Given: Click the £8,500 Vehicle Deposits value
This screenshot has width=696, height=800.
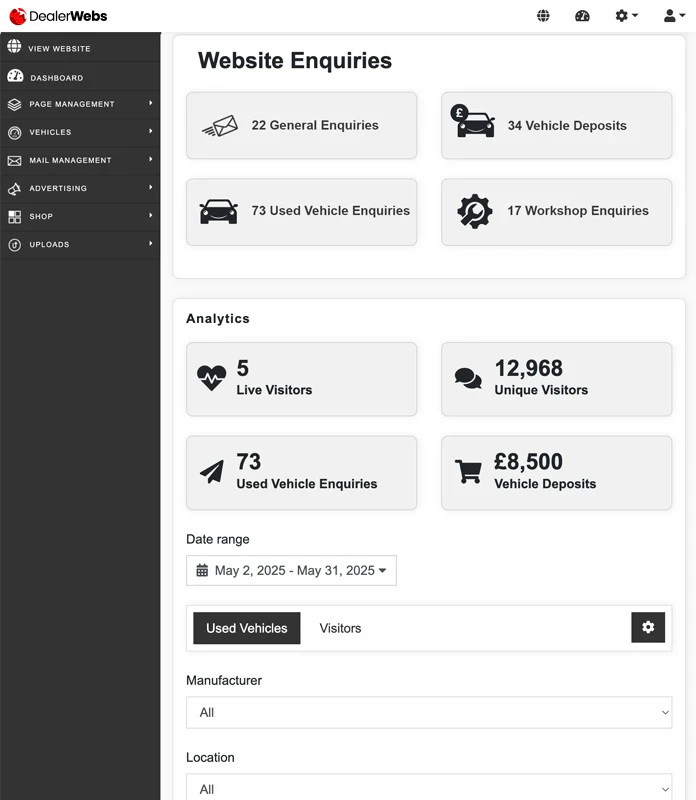Looking at the screenshot, I should point(528,462).
